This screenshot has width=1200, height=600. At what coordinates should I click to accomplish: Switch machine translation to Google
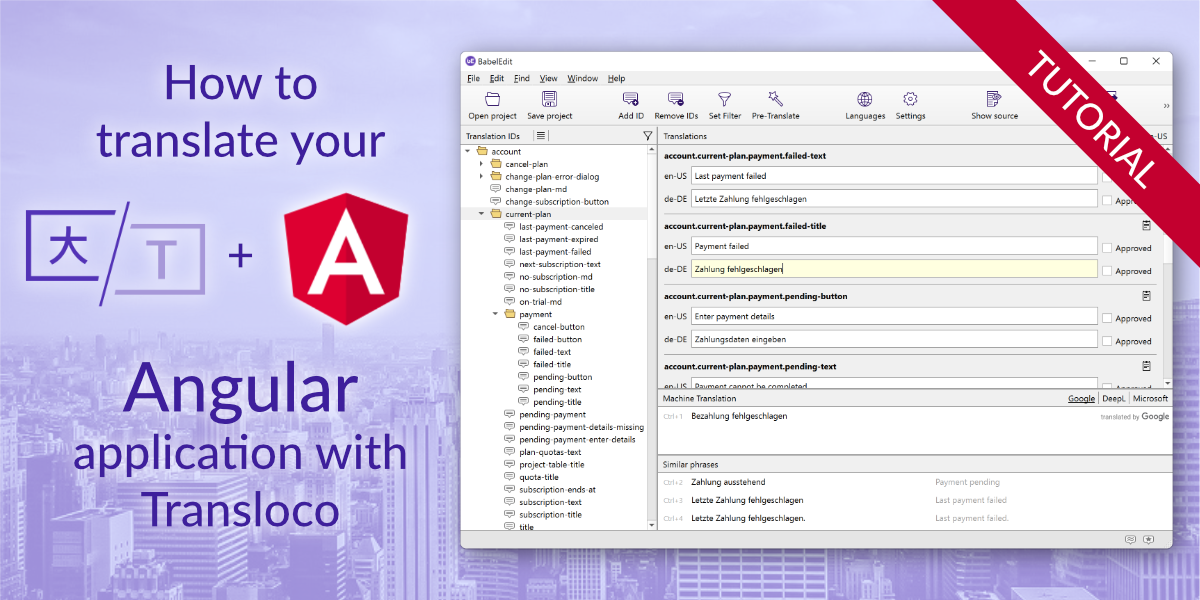(1081, 398)
